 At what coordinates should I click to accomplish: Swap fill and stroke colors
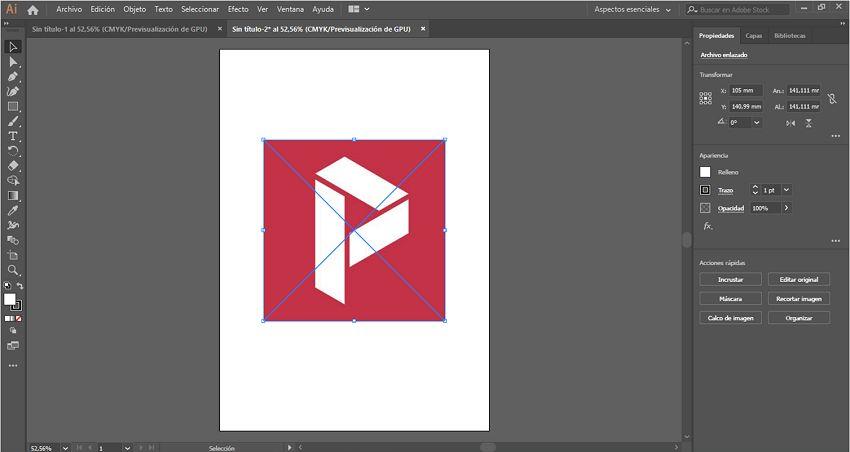[20, 285]
